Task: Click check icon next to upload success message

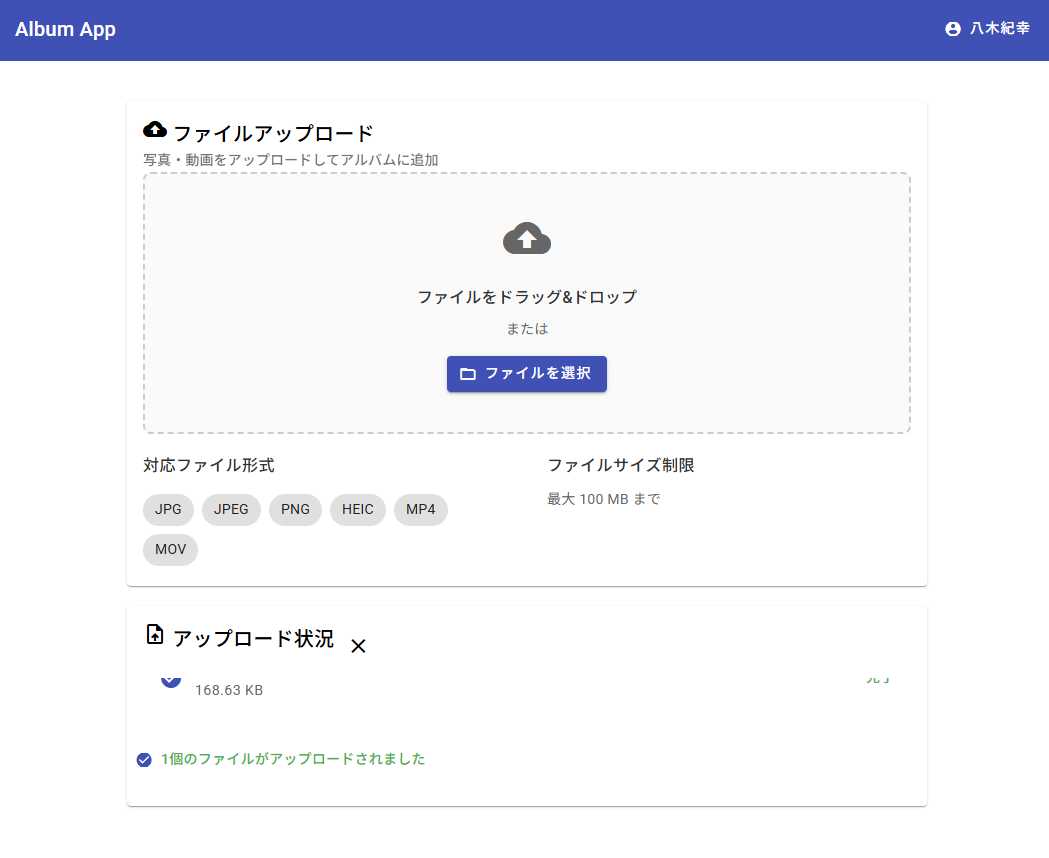Action: coord(144,760)
